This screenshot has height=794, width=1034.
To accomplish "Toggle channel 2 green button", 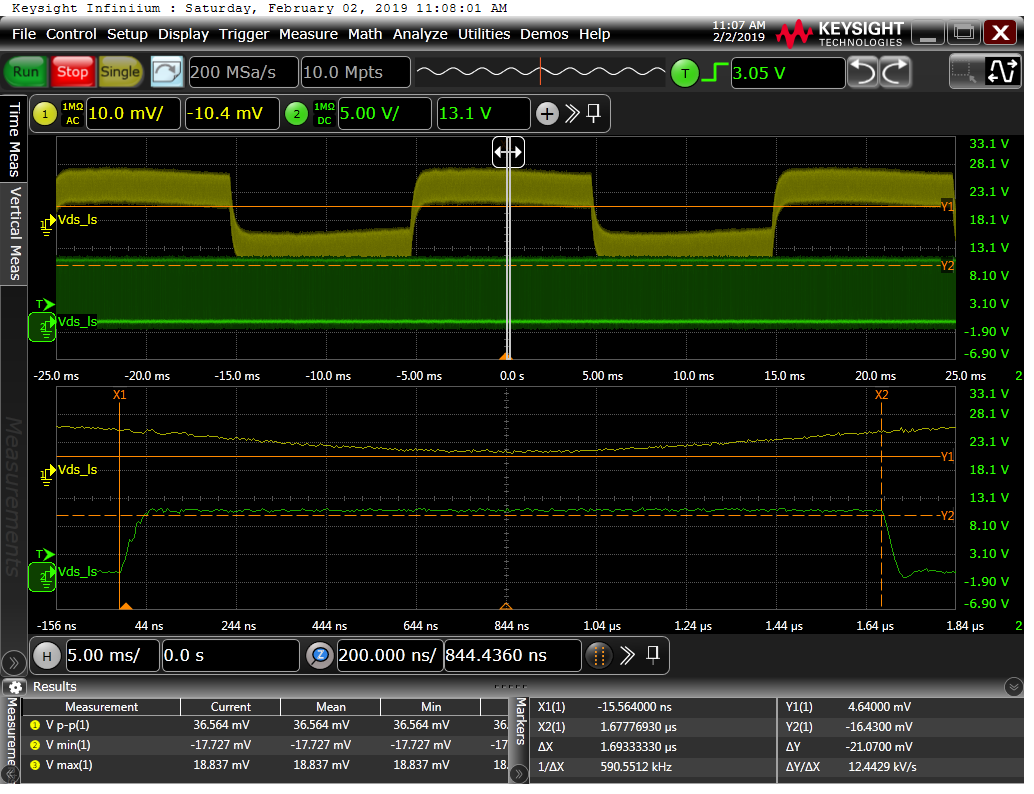I will click(296, 113).
